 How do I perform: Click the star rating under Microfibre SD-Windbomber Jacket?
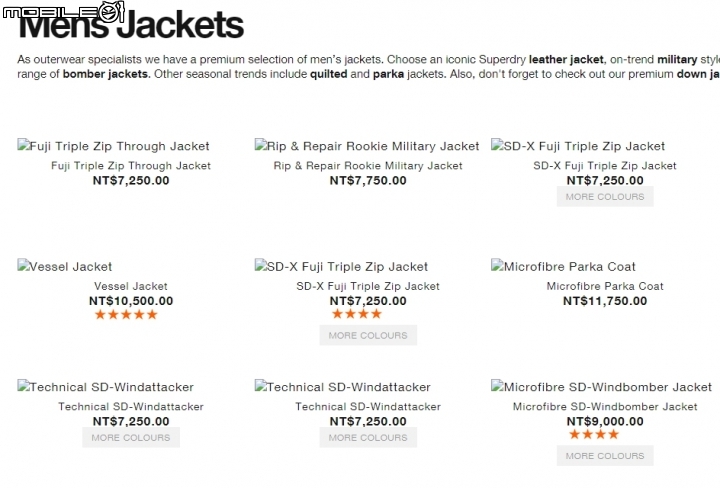(x=594, y=434)
